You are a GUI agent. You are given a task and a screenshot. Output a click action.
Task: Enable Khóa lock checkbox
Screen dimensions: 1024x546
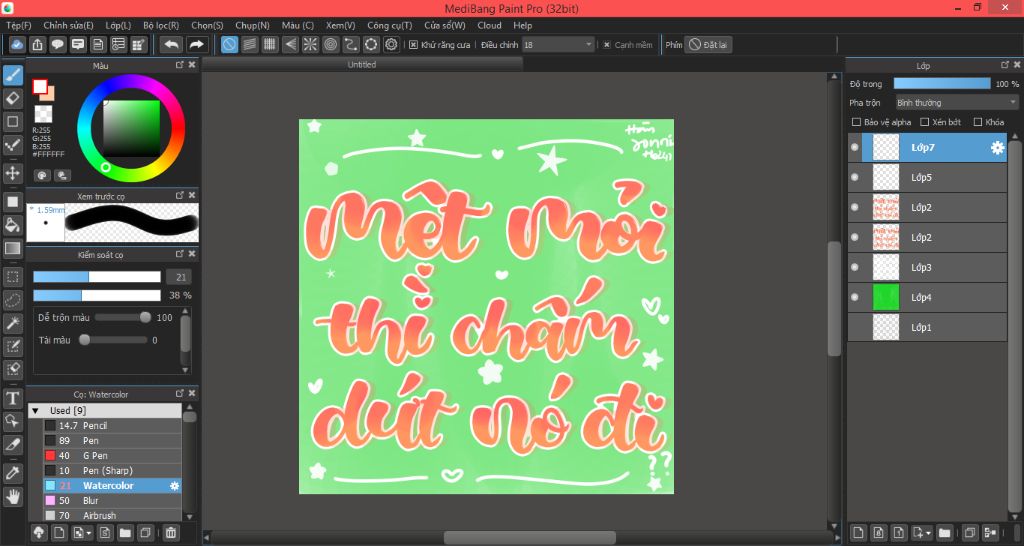pyautogui.click(x=978, y=122)
